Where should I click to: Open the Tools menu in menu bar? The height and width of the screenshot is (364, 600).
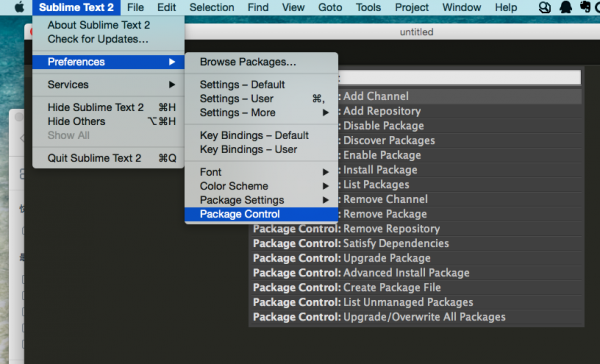368,7
